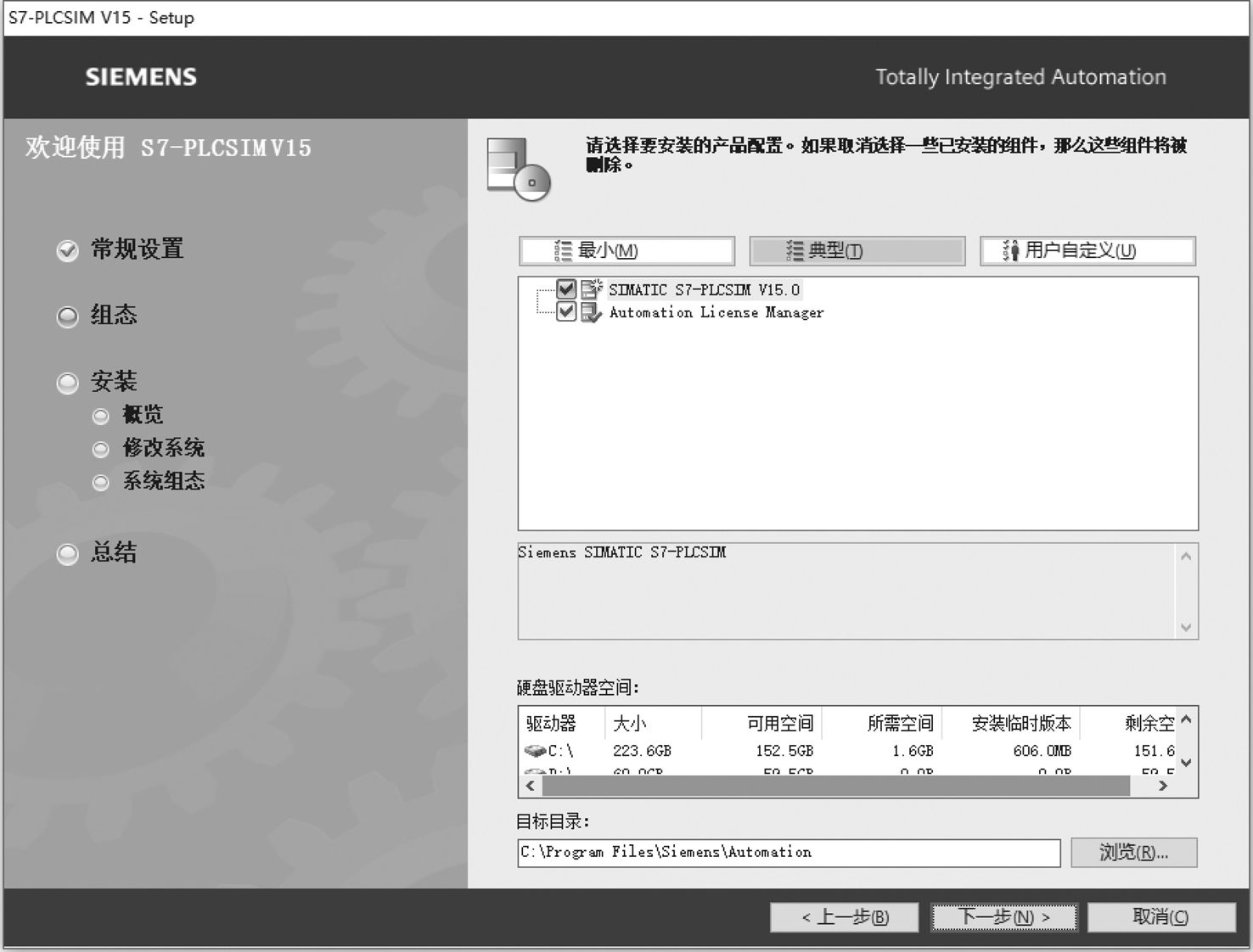Proceed with 下一步(N) button
This screenshot has height=952, width=1253.
pyautogui.click(x=1004, y=917)
